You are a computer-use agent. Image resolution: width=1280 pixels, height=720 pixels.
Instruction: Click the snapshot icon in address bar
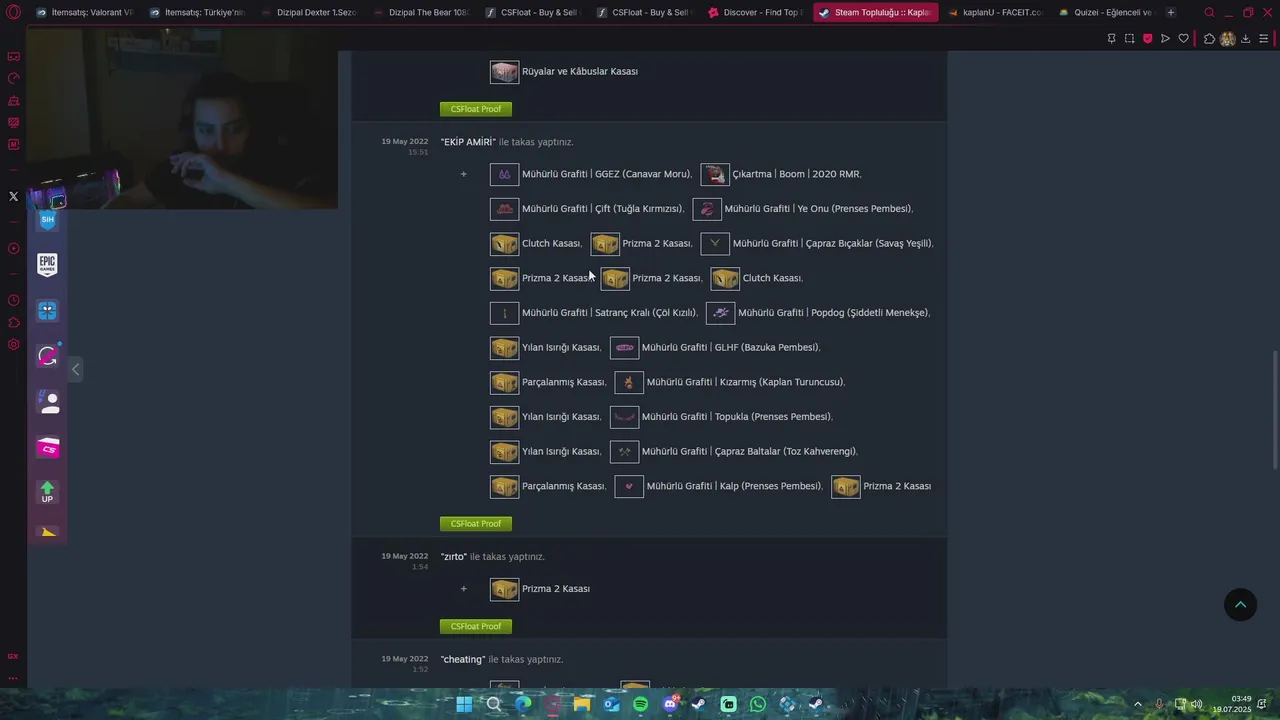(x=1129, y=38)
